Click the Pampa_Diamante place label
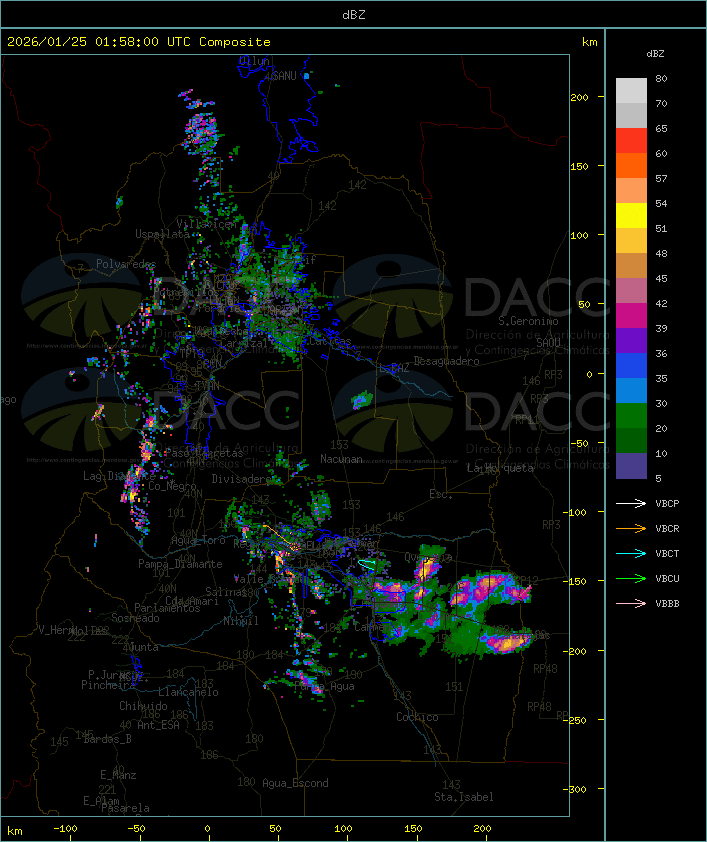 (180, 564)
